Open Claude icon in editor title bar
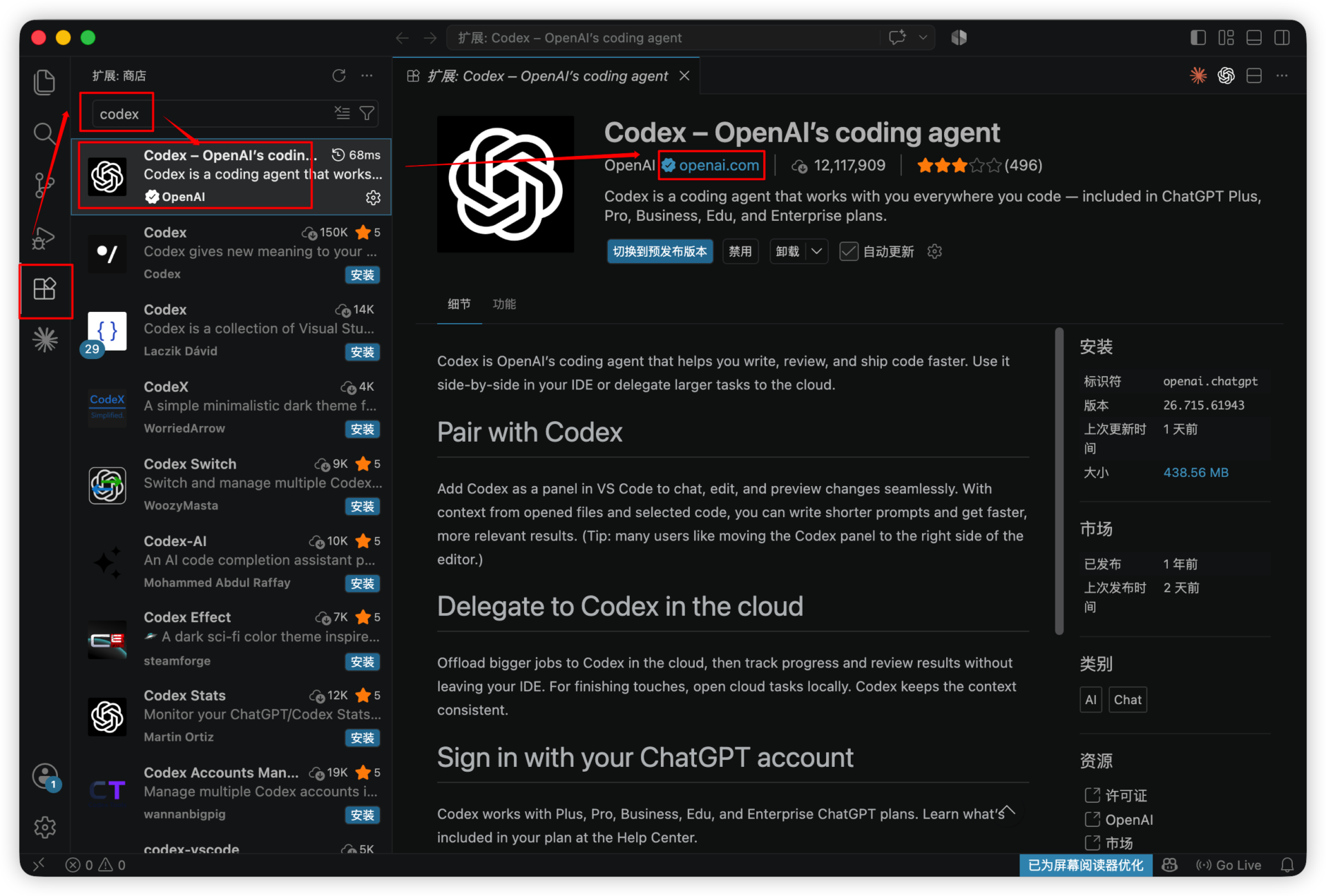1326x896 pixels. 1198,75
